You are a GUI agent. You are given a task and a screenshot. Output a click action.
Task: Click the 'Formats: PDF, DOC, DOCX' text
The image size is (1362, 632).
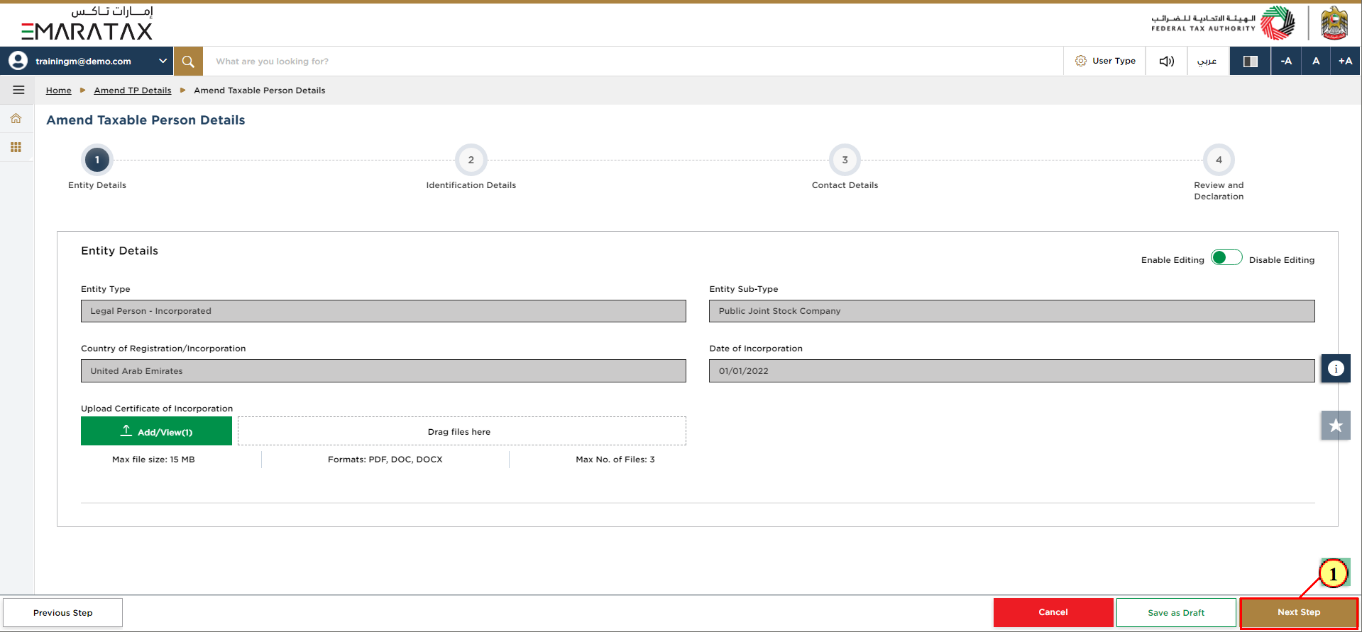(385, 459)
